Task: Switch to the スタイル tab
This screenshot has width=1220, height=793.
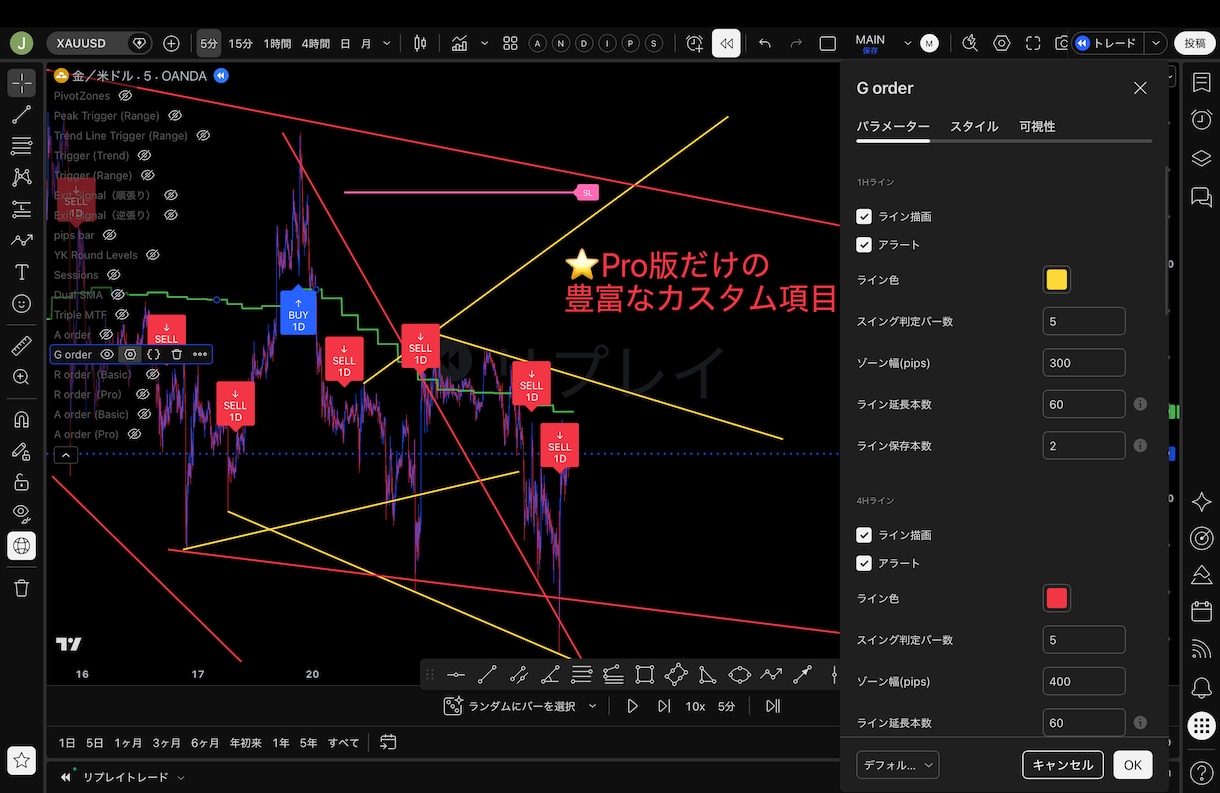Action: point(974,126)
